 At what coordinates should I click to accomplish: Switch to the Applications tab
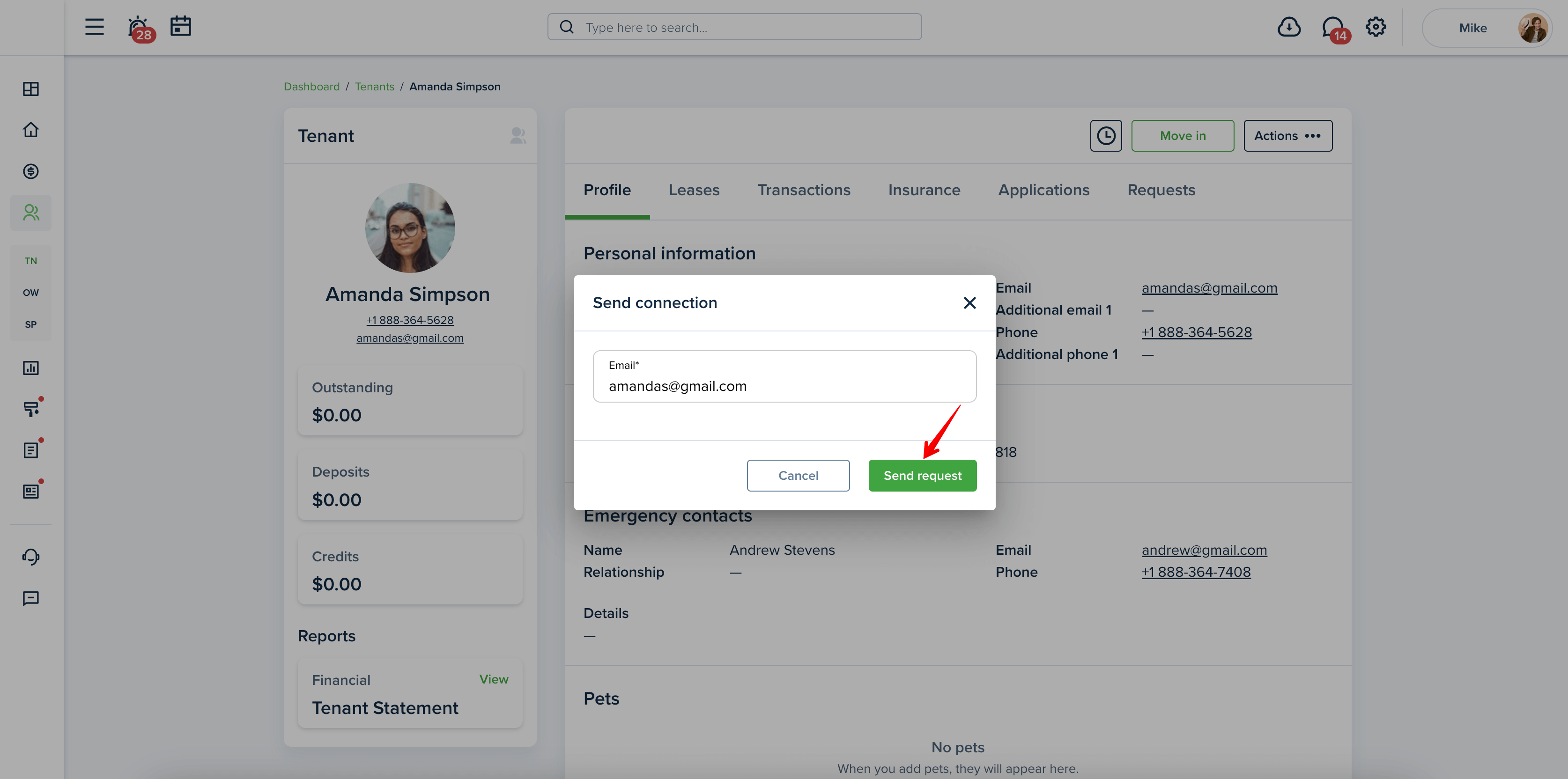[1043, 191]
